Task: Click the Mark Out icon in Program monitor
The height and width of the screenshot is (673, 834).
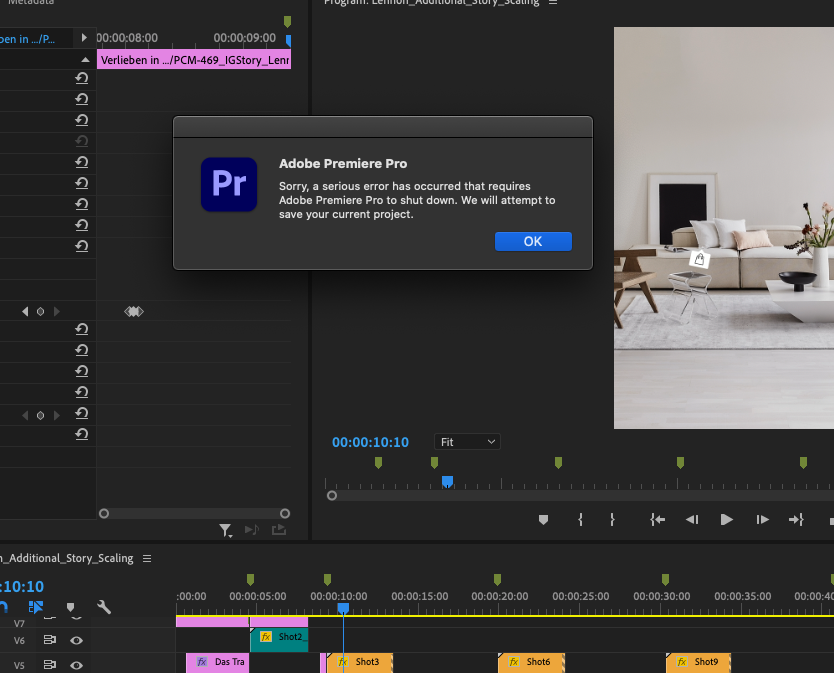Action: tap(612, 520)
